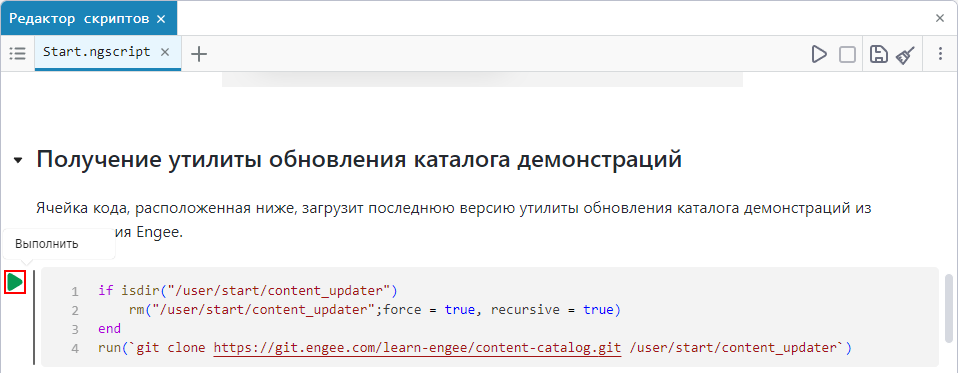The height and width of the screenshot is (373, 958).
Task: Open the script outline list icon
Action: (x=18, y=54)
